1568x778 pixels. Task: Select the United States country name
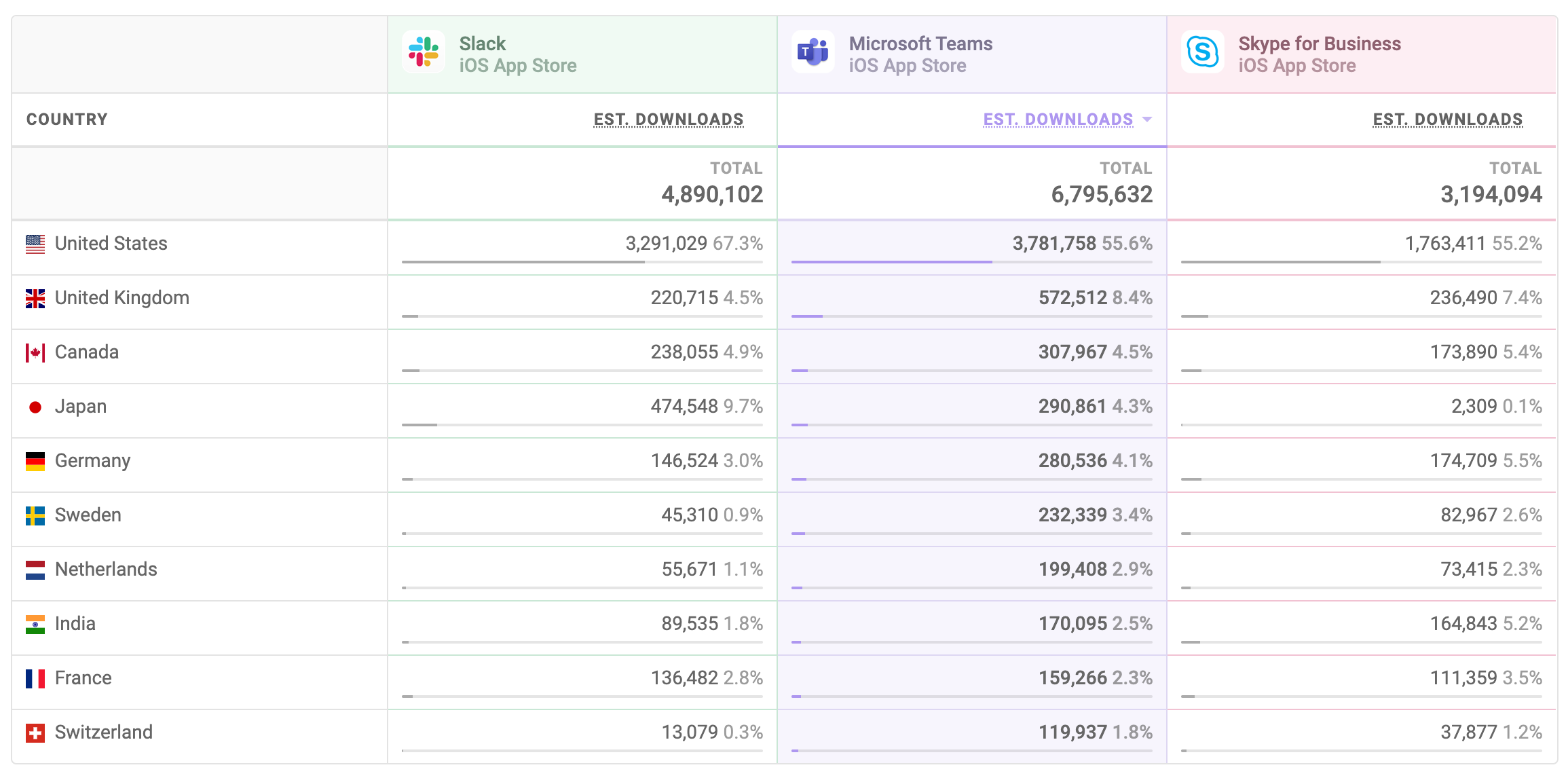[x=111, y=243]
